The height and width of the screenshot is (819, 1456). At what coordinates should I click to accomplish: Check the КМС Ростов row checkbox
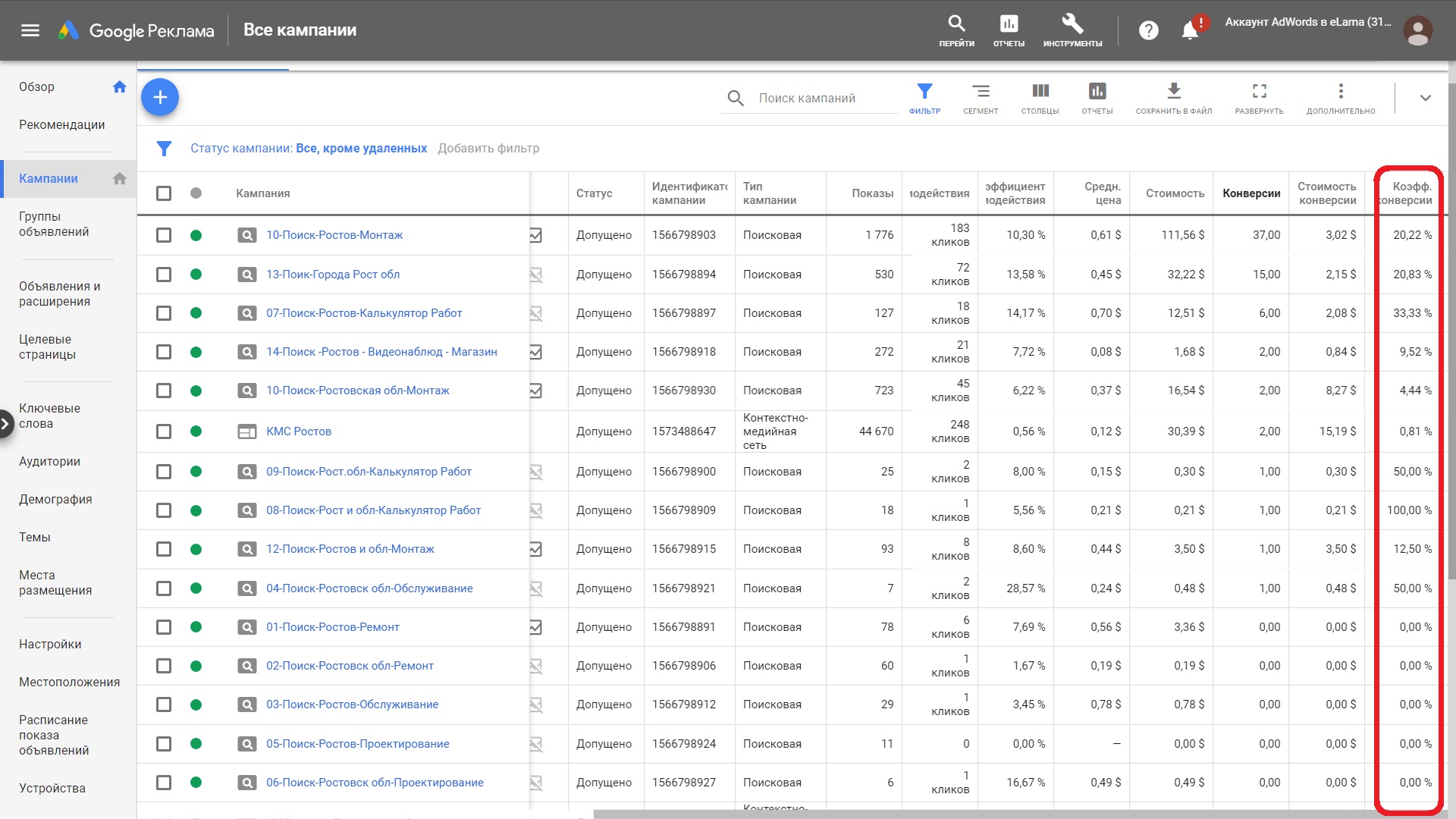click(164, 431)
